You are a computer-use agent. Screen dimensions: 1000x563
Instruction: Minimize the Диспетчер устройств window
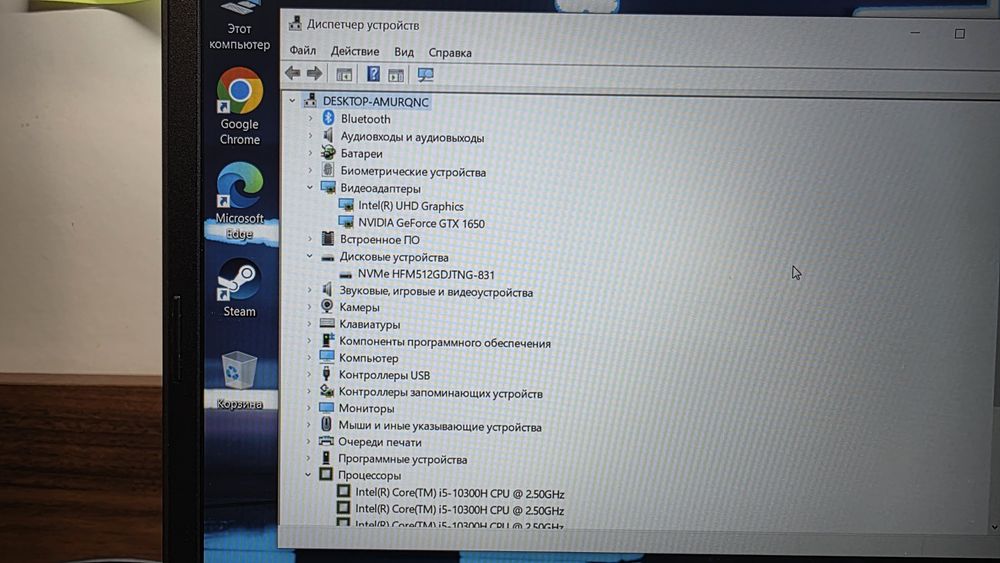(915, 32)
